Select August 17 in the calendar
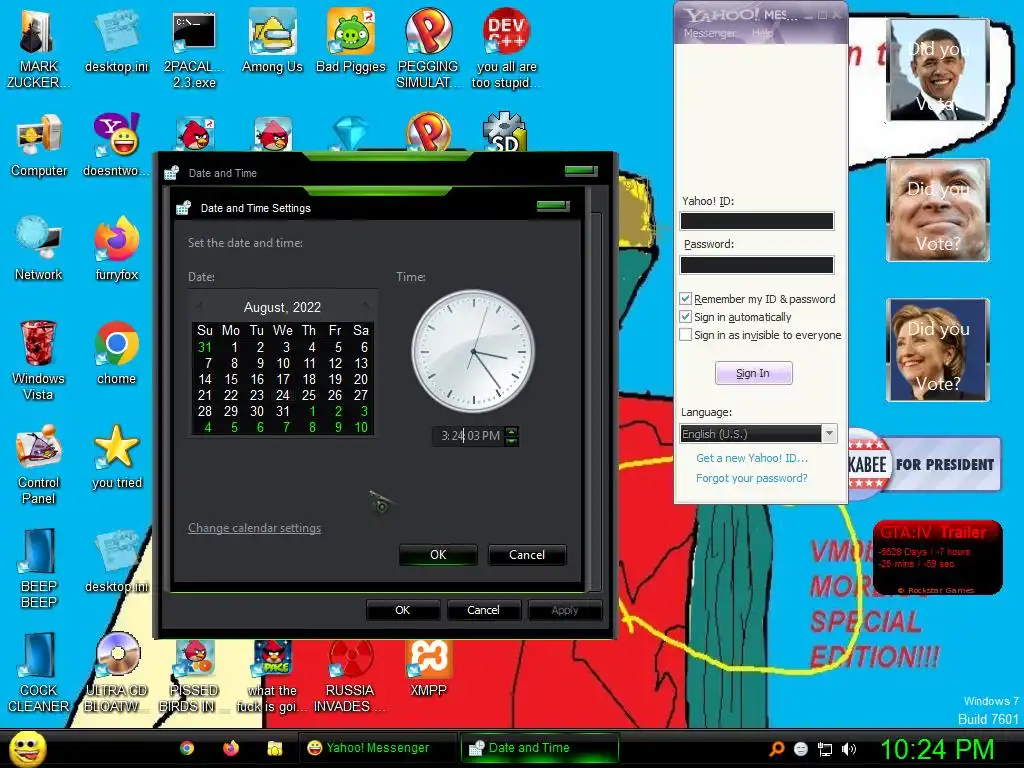Screen dimensions: 1024x768 pyautogui.click(x=283, y=379)
